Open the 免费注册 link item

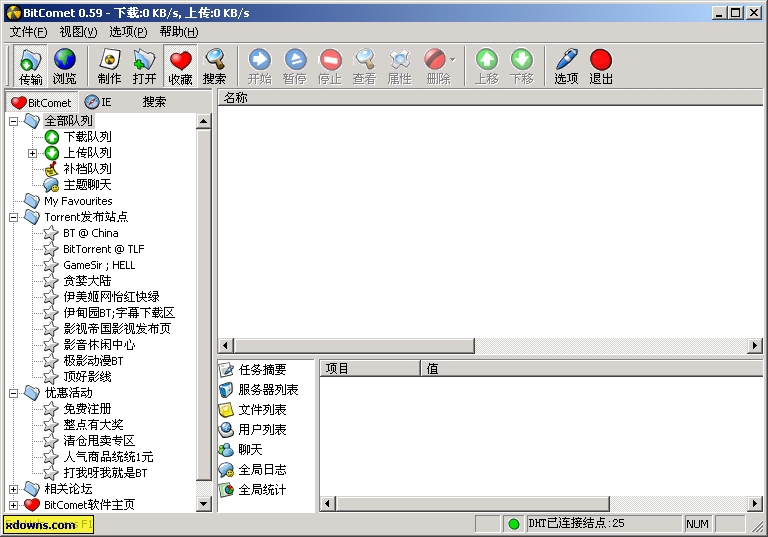point(87,409)
